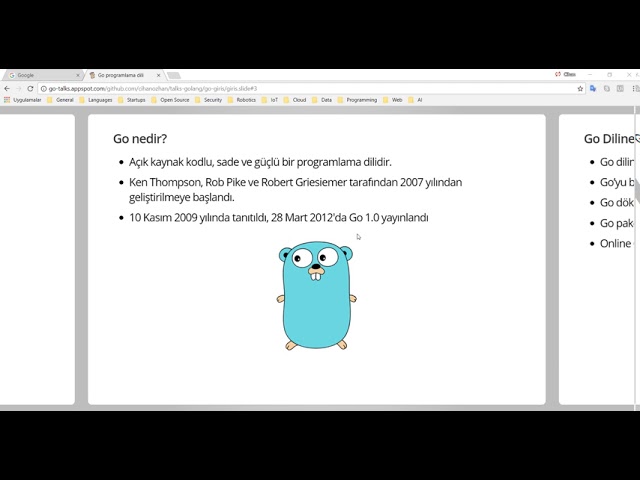
Task: Open the IoT bookmarks folder
Action: (270, 100)
